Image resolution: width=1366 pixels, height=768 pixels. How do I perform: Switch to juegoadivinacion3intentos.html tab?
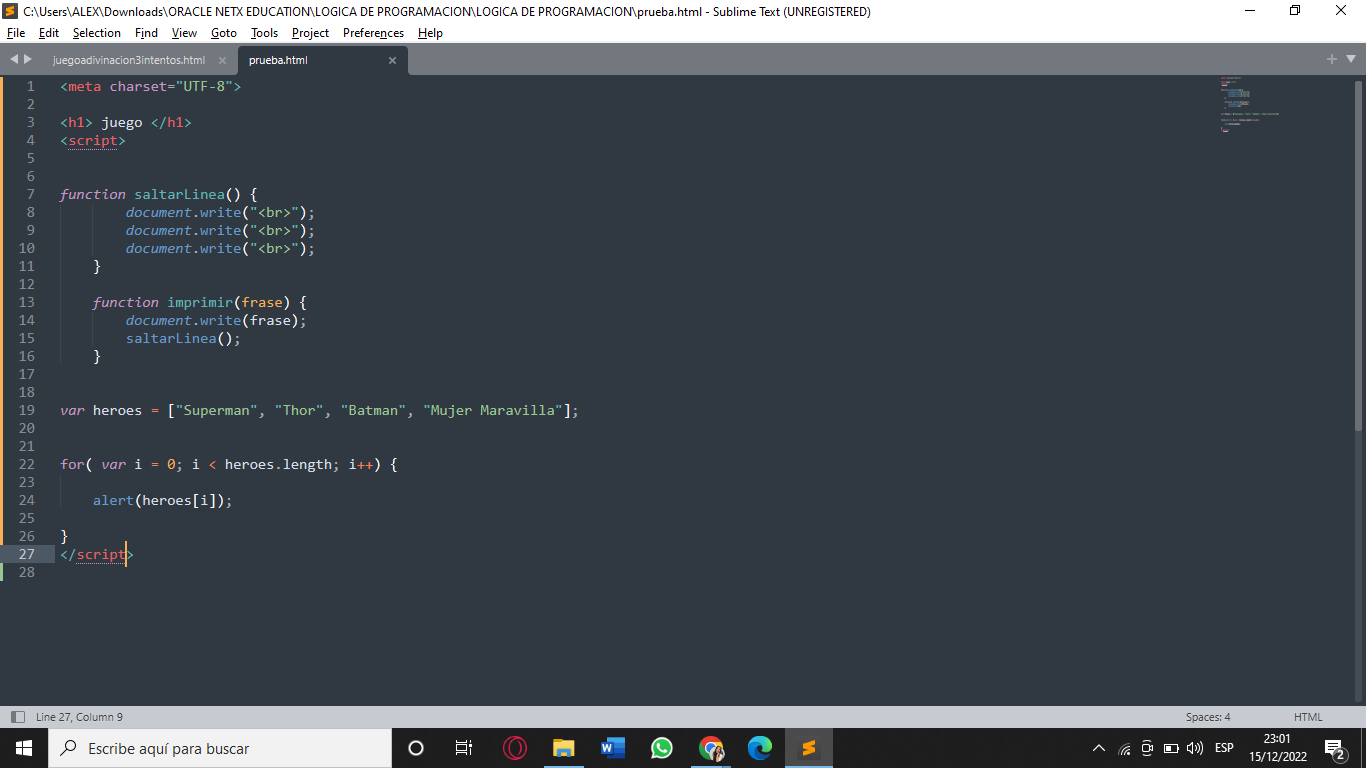point(129,60)
